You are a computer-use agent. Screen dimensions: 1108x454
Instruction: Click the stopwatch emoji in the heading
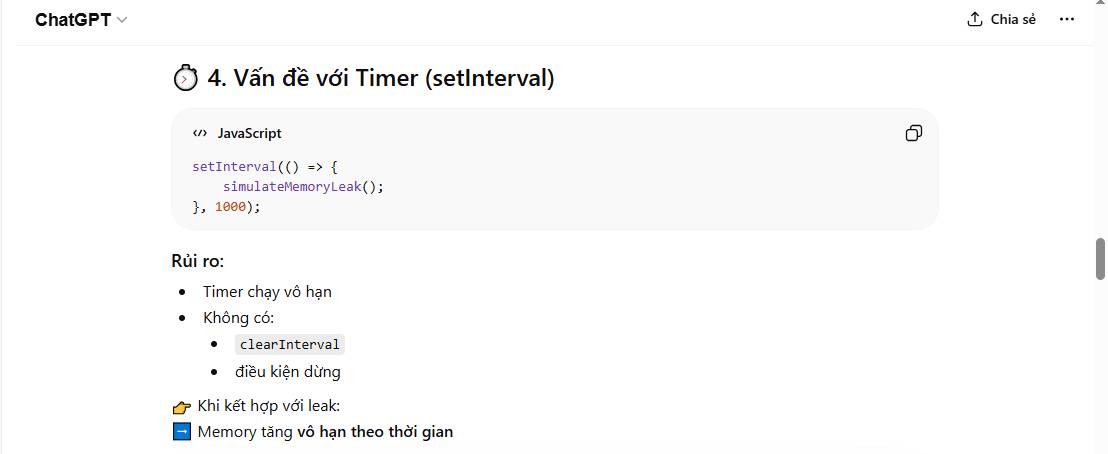coord(186,78)
